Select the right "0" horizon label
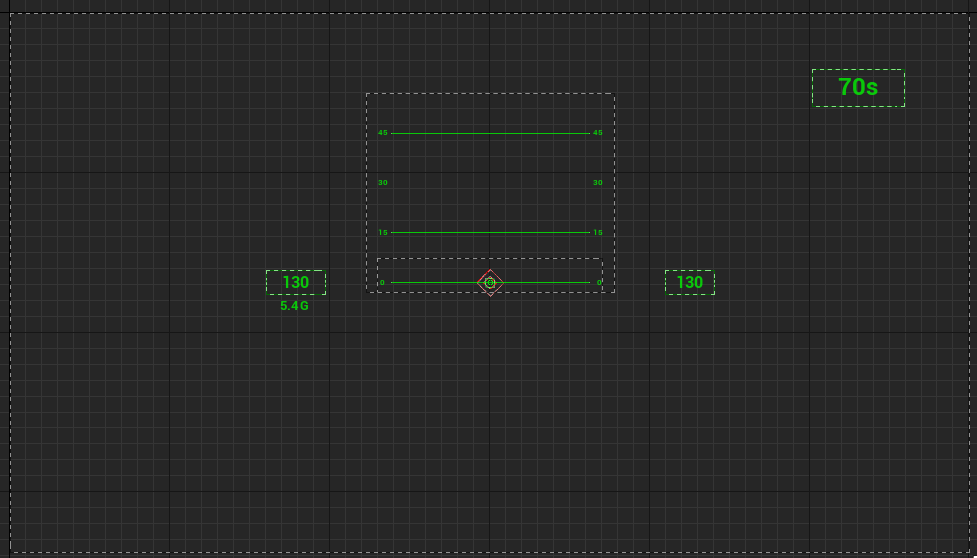 [x=599, y=283]
